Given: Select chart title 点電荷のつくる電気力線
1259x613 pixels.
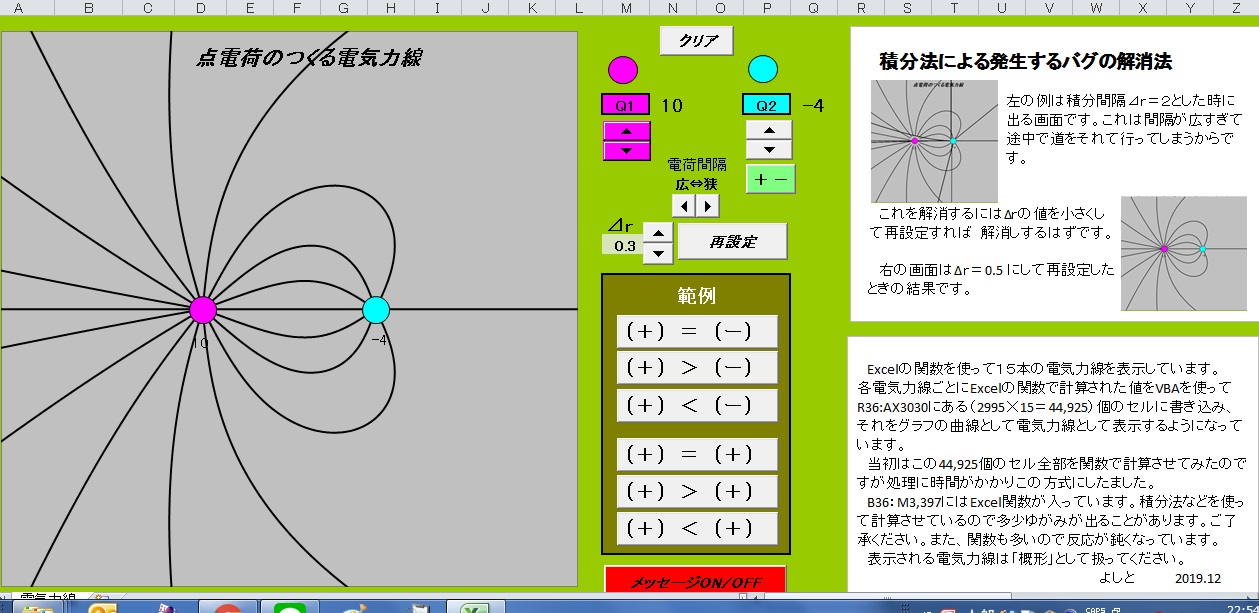Looking at the screenshot, I should click(308, 58).
